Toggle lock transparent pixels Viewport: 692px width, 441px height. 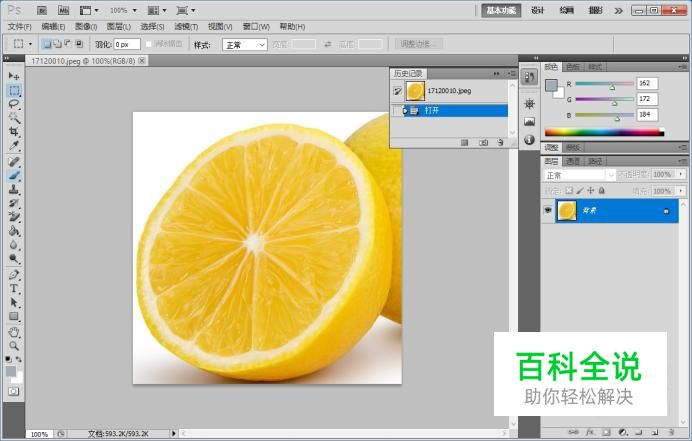569,191
